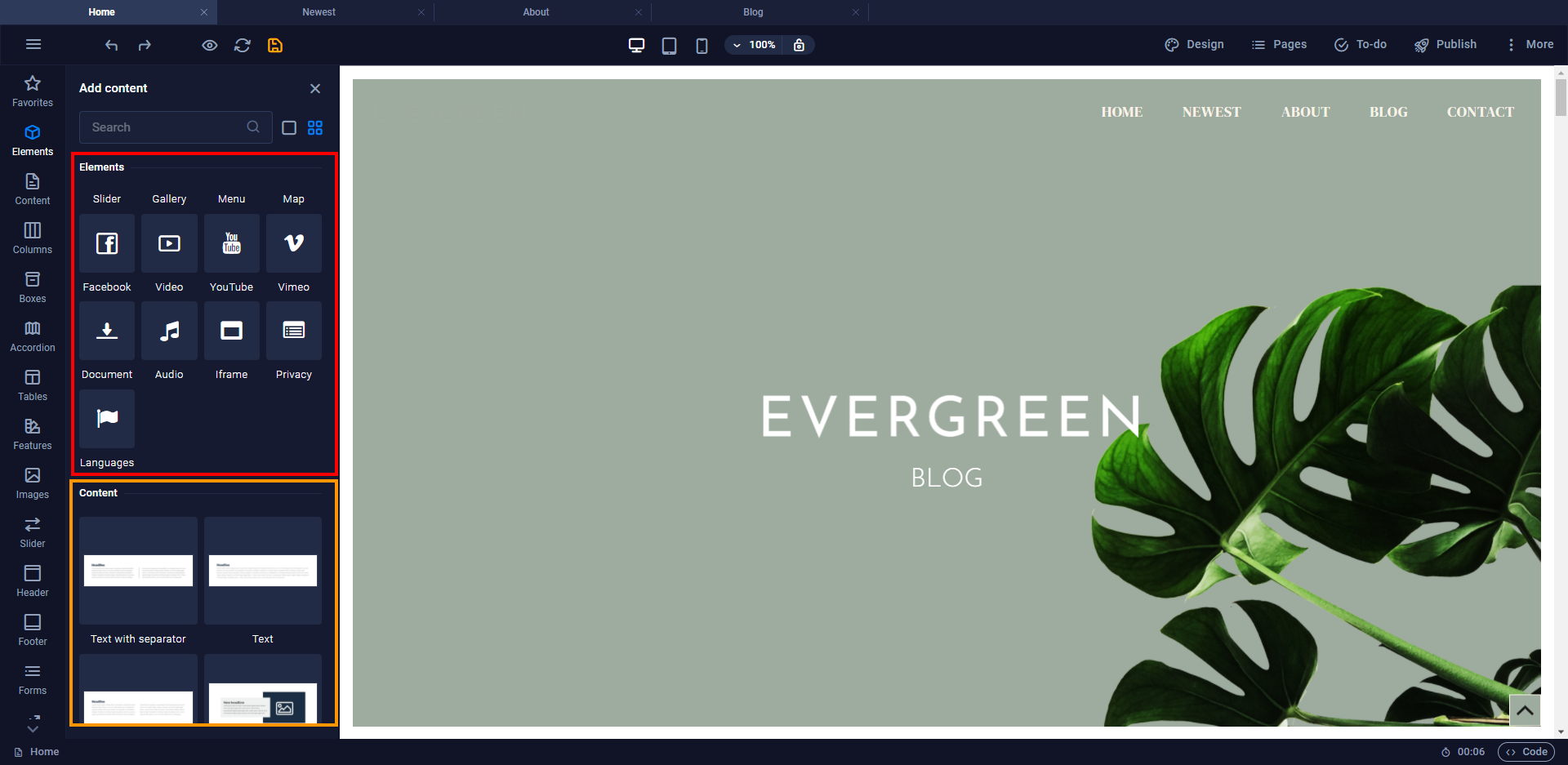The image size is (1568, 765).
Task: Click the Publish button
Action: point(1445,45)
